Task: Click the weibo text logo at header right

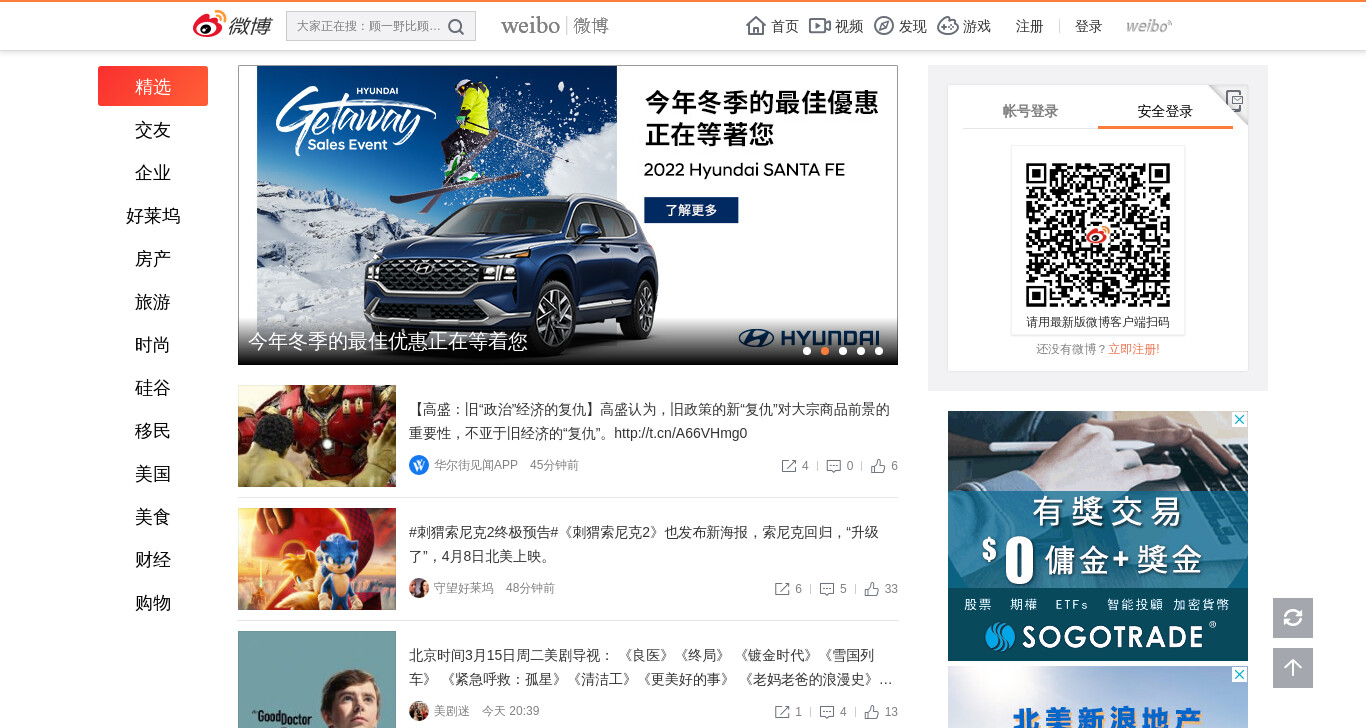Action: pos(1149,26)
